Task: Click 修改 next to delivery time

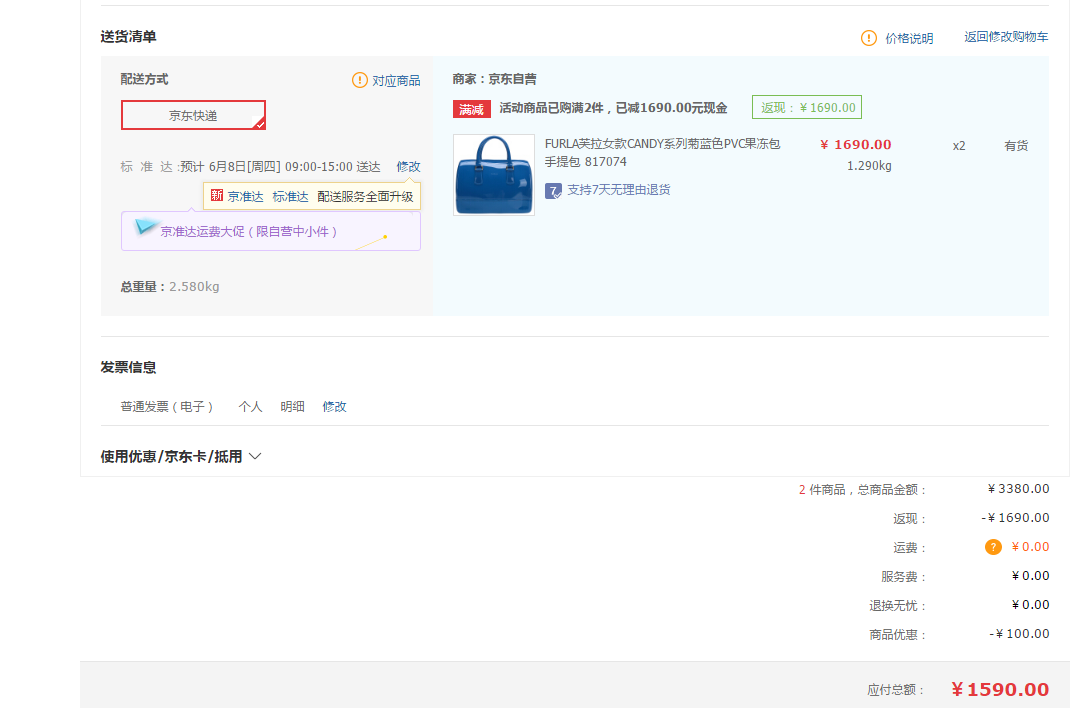Action: [409, 166]
